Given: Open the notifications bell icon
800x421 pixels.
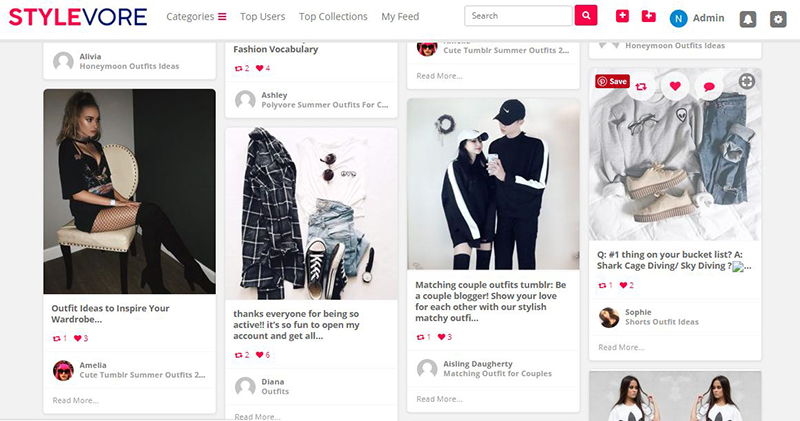Looking at the screenshot, I should click(748, 19).
